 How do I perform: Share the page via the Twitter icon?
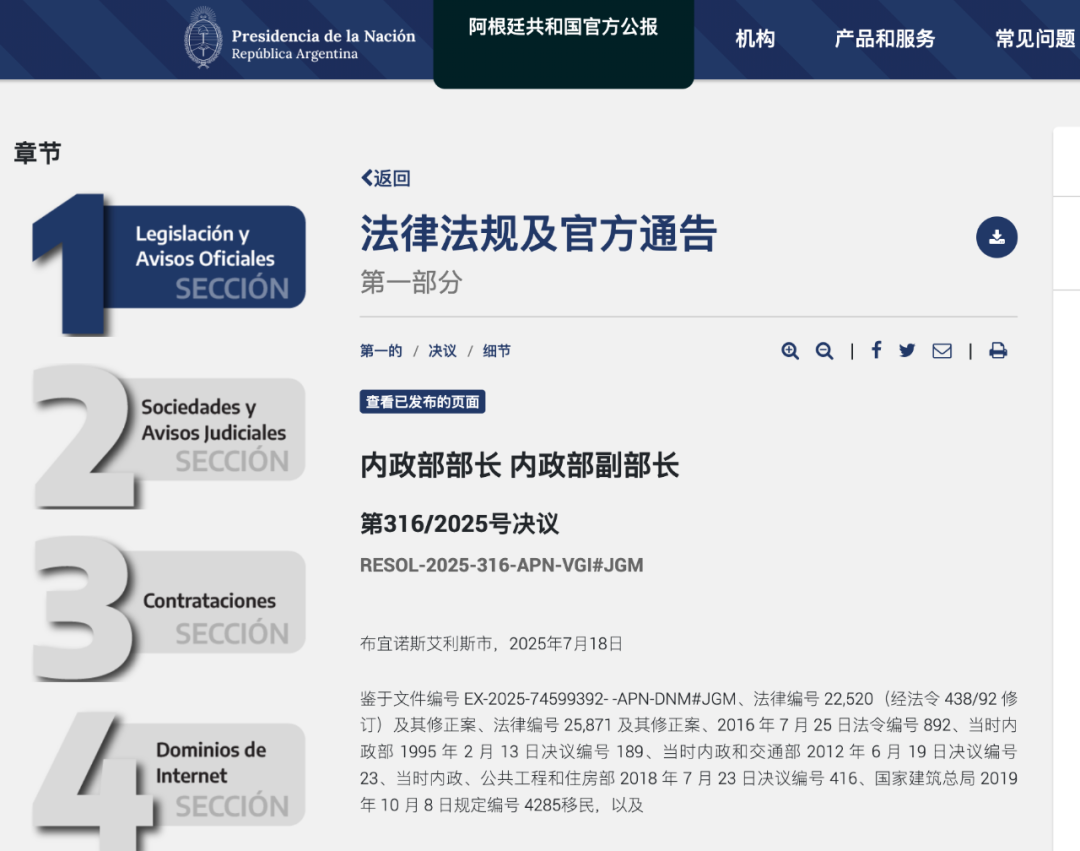907,351
